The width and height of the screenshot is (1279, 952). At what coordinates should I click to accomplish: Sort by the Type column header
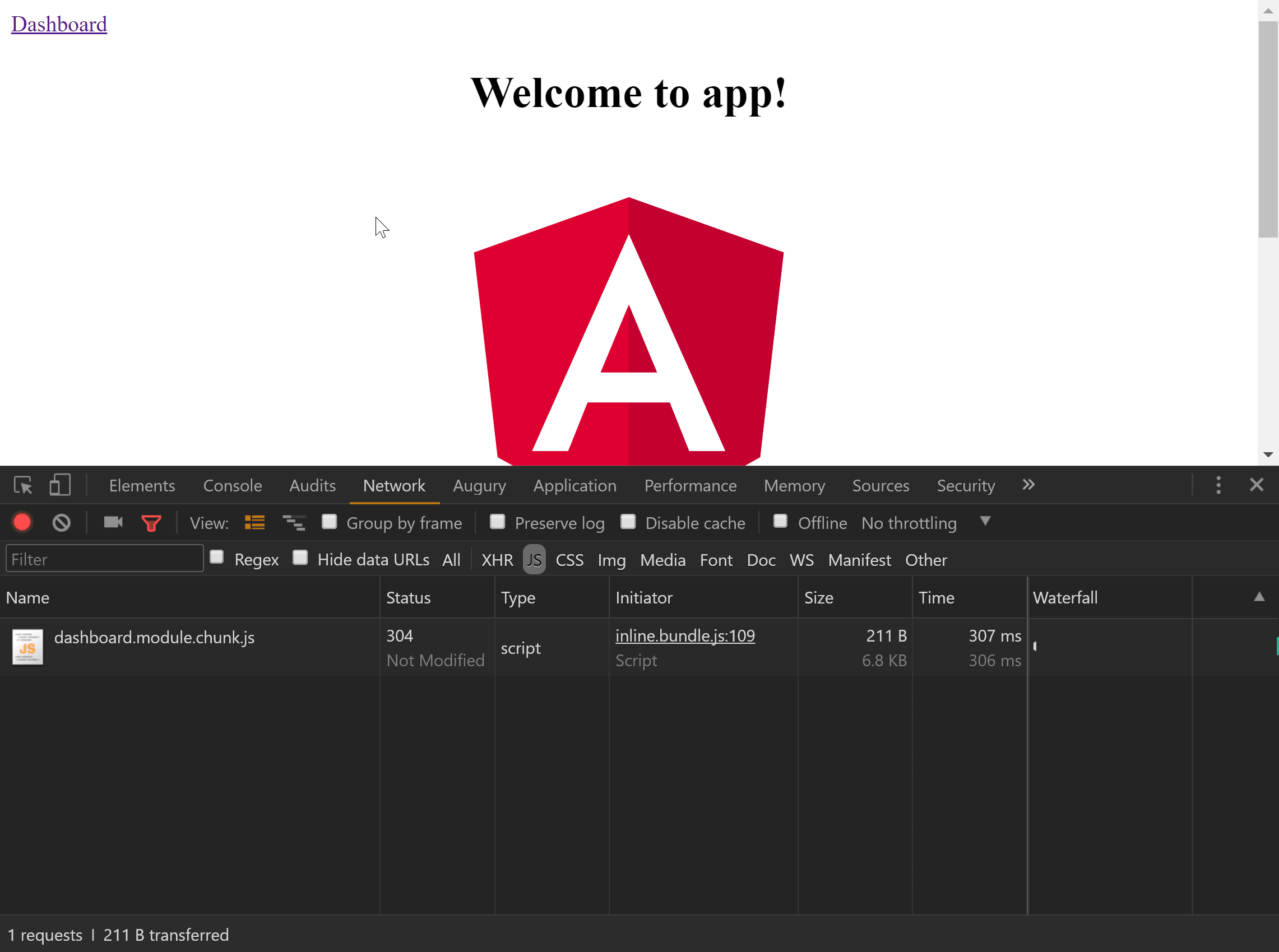[x=552, y=598]
